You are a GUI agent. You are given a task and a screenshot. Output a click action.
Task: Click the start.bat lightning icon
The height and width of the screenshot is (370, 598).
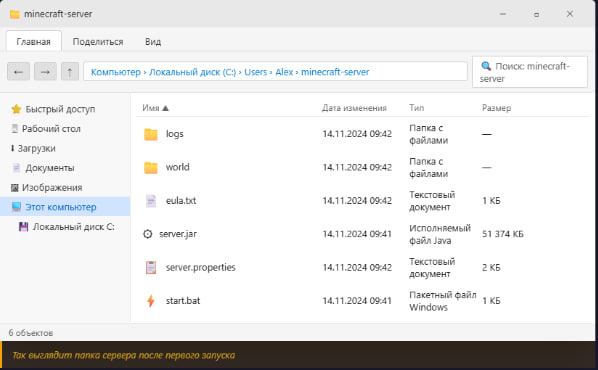tap(151, 301)
